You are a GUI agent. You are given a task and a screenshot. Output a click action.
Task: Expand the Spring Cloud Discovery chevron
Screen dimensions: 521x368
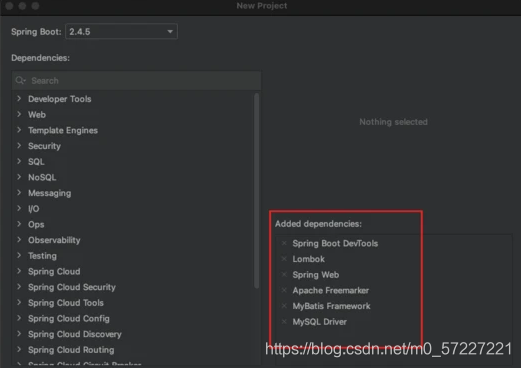19,334
